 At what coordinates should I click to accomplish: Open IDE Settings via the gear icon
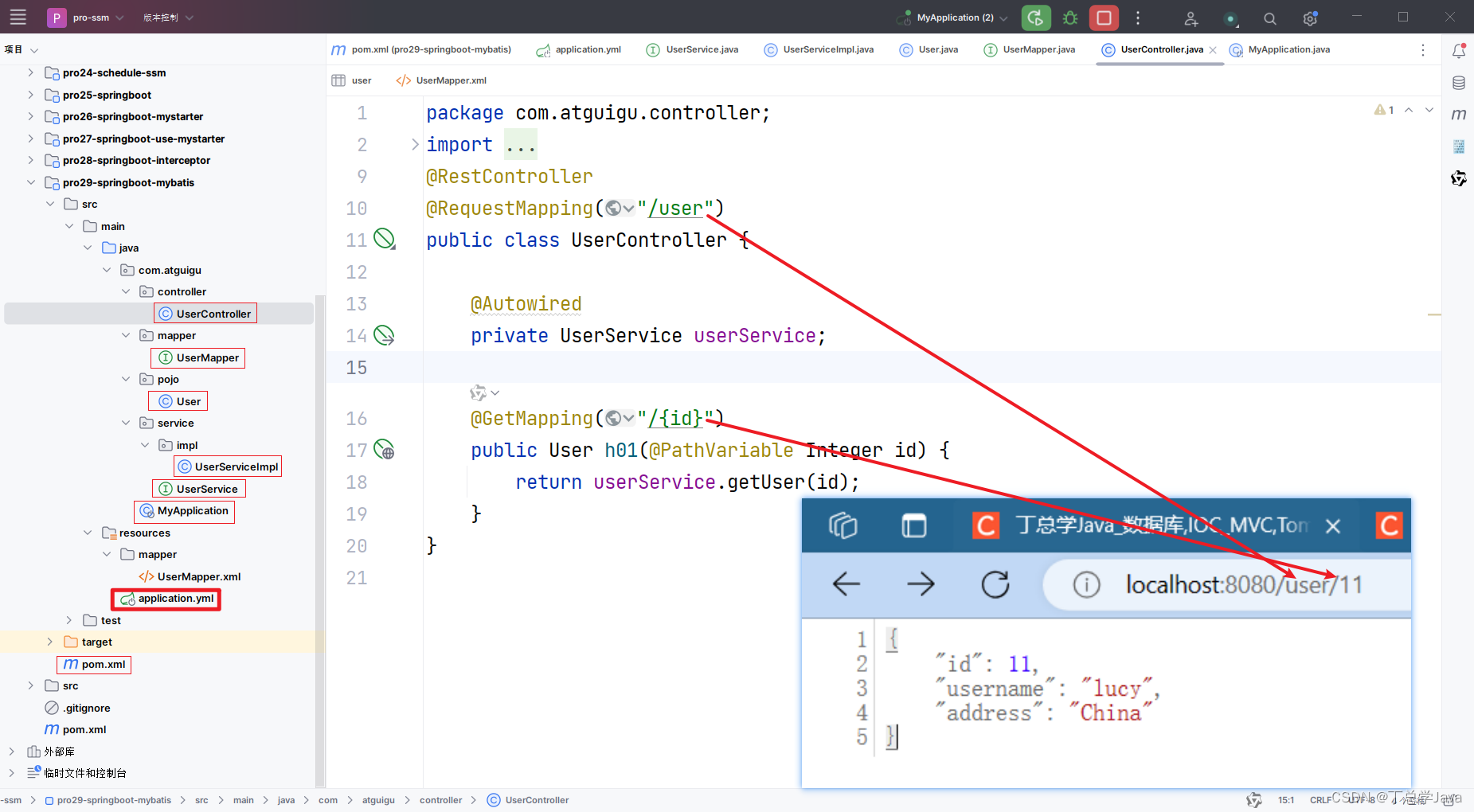point(1309,18)
